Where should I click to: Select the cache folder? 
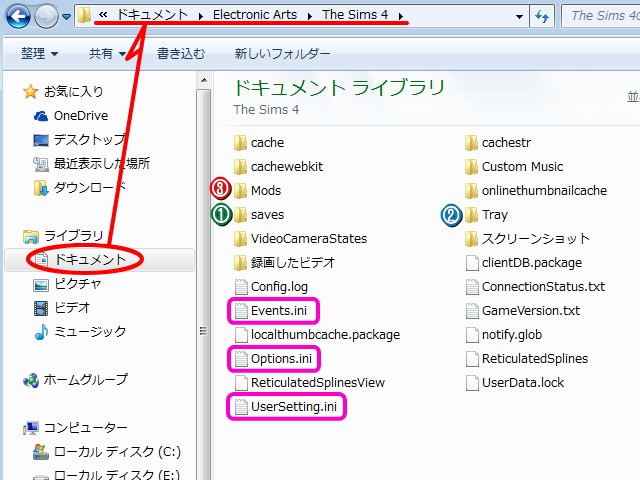tap(259, 143)
